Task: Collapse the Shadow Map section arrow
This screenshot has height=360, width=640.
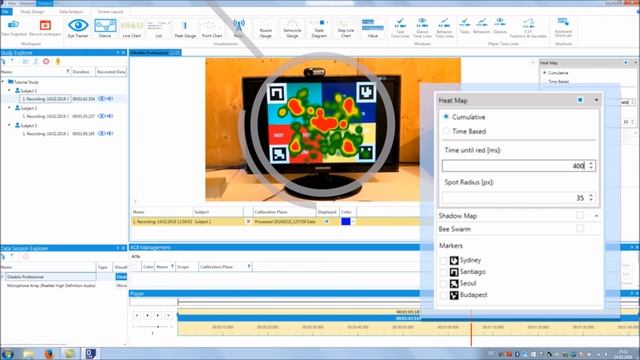Action: (596, 216)
